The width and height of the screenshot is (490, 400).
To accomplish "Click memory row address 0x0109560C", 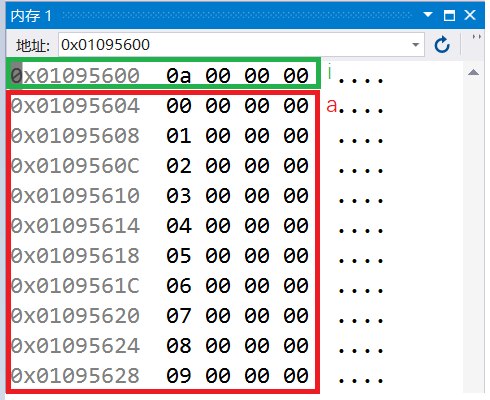I will (x=75, y=166).
